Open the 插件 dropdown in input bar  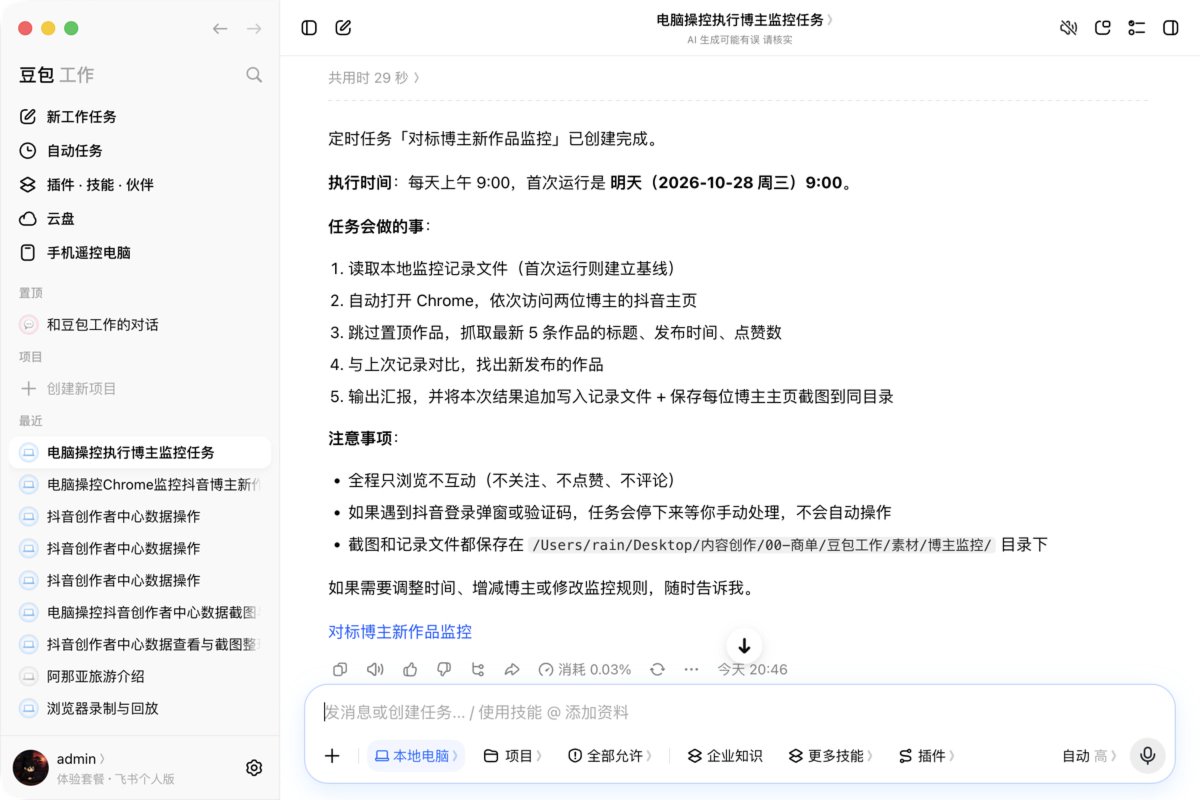tap(926, 756)
